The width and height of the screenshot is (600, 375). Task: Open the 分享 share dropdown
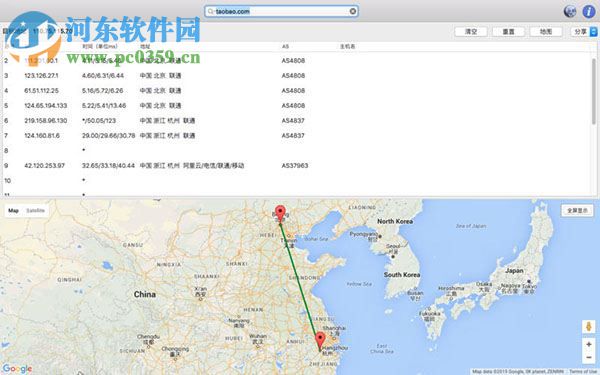tap(584, 32)
